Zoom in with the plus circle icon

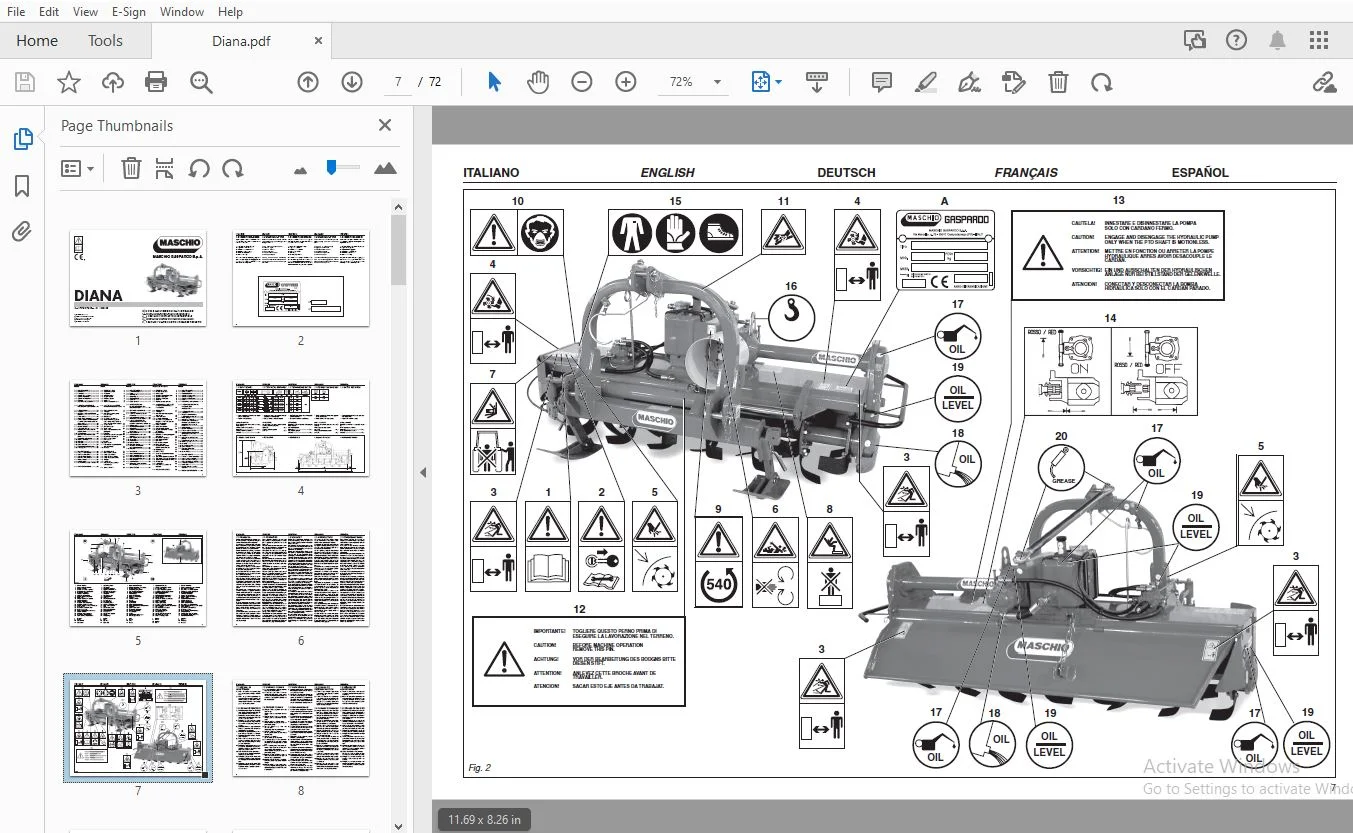(x=626, y=82)
